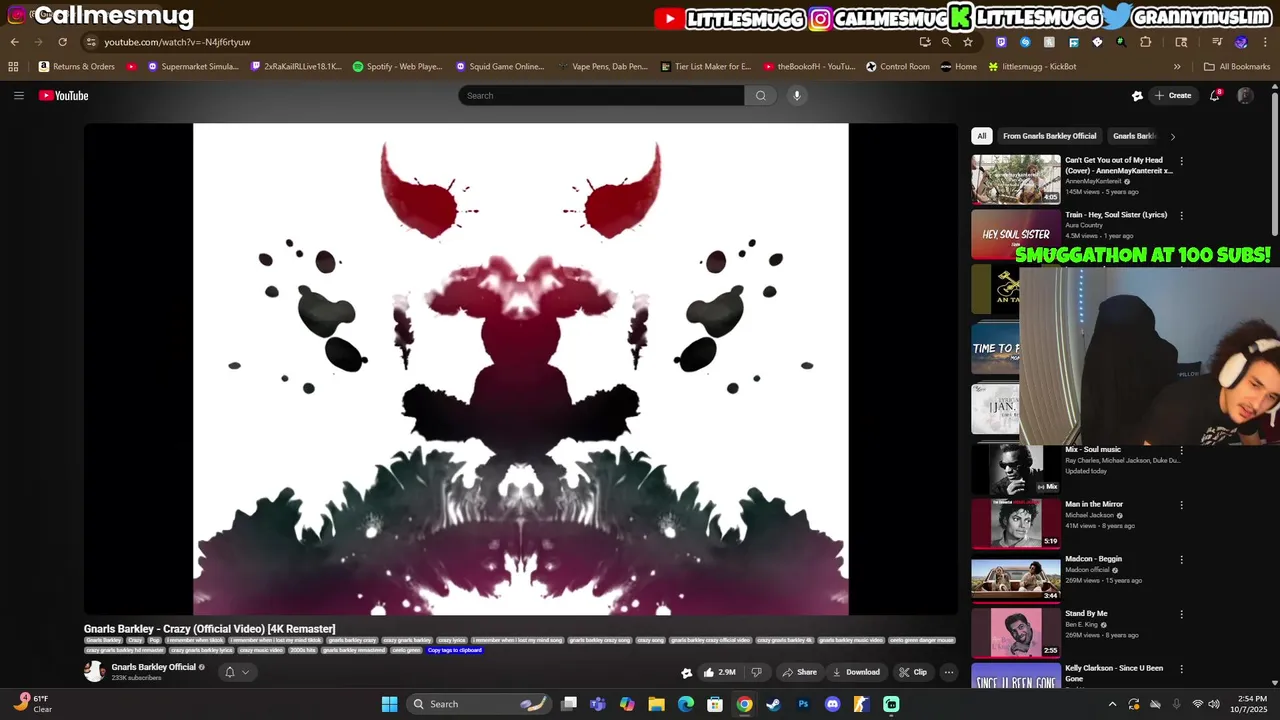Screen dimensions: 1280x720
Task: Open the Windows Start menu
Action: coord(390,704)
